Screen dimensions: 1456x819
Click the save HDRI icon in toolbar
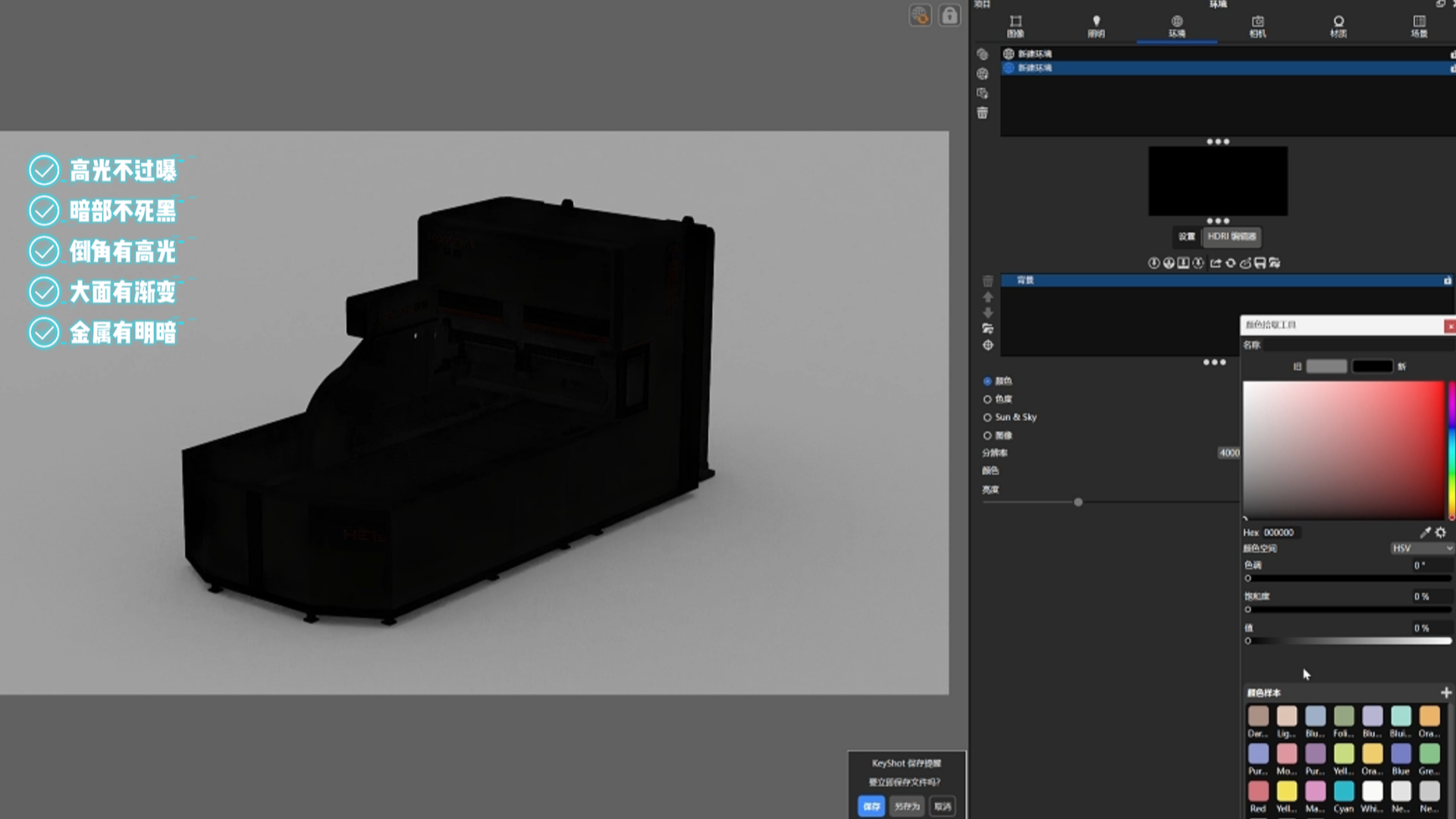tap(1260, 263)
